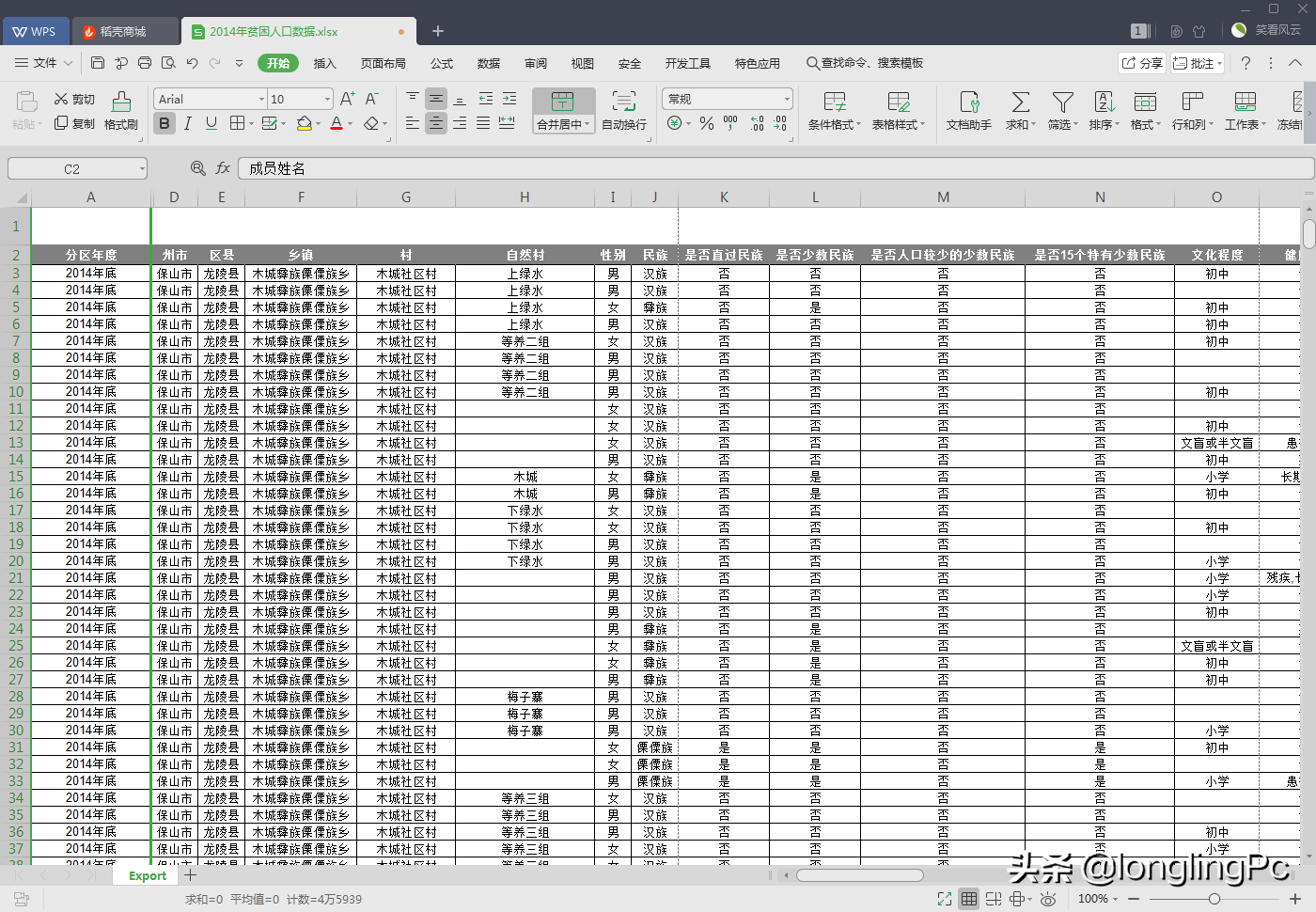Switch to the Data (数据) tab
Screen dimensions: 1316x912
point(489,63)
